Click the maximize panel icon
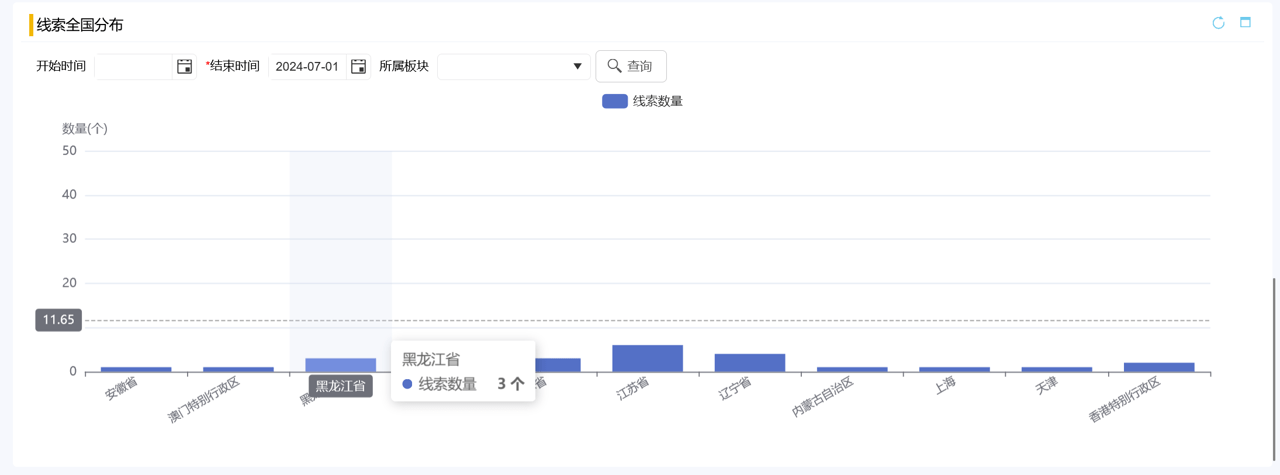The height and width of the screenshot is (475, 1280). pos(1245,23)
